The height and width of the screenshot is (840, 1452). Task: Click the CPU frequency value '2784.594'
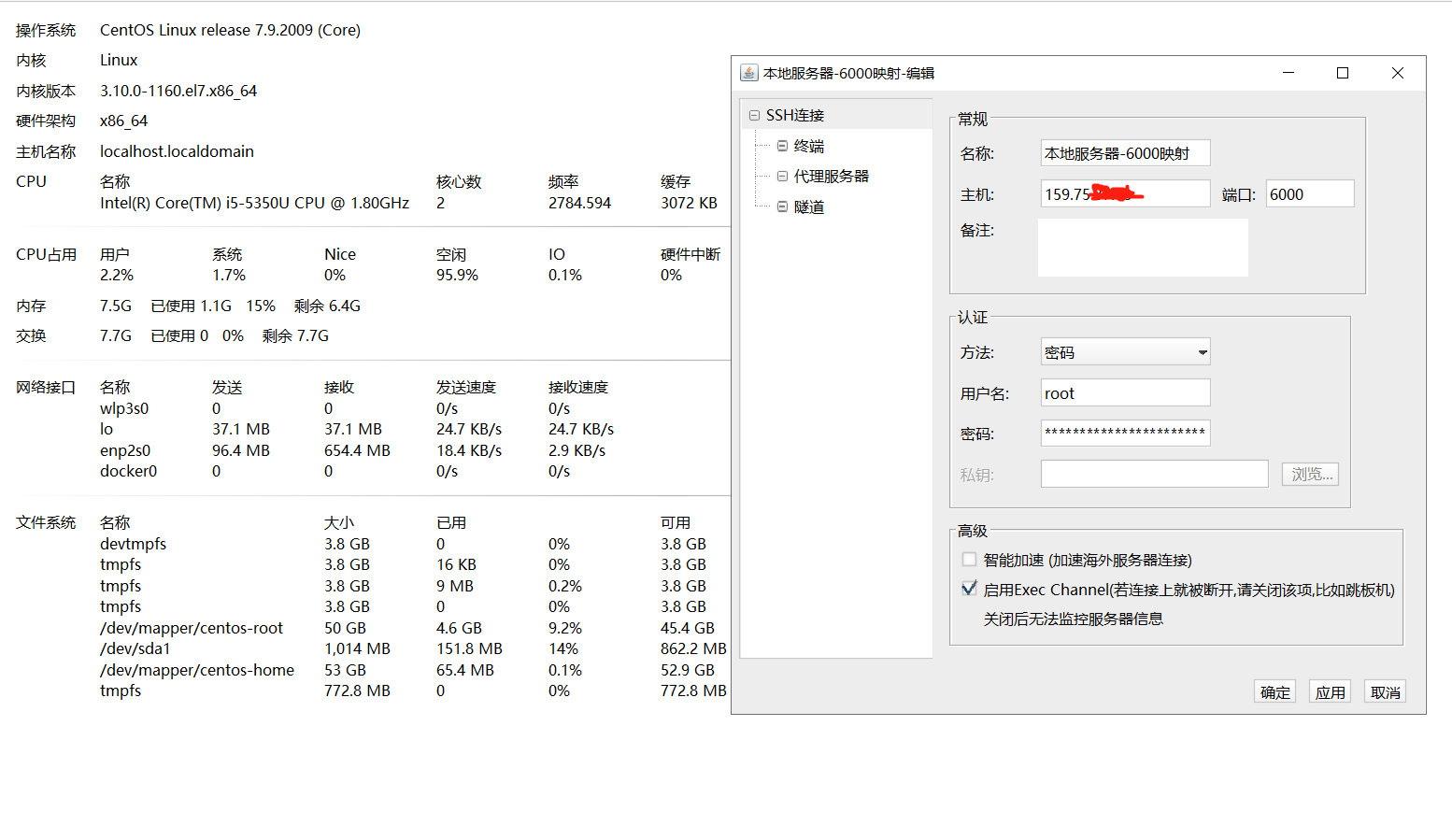[x=579, y=203]
